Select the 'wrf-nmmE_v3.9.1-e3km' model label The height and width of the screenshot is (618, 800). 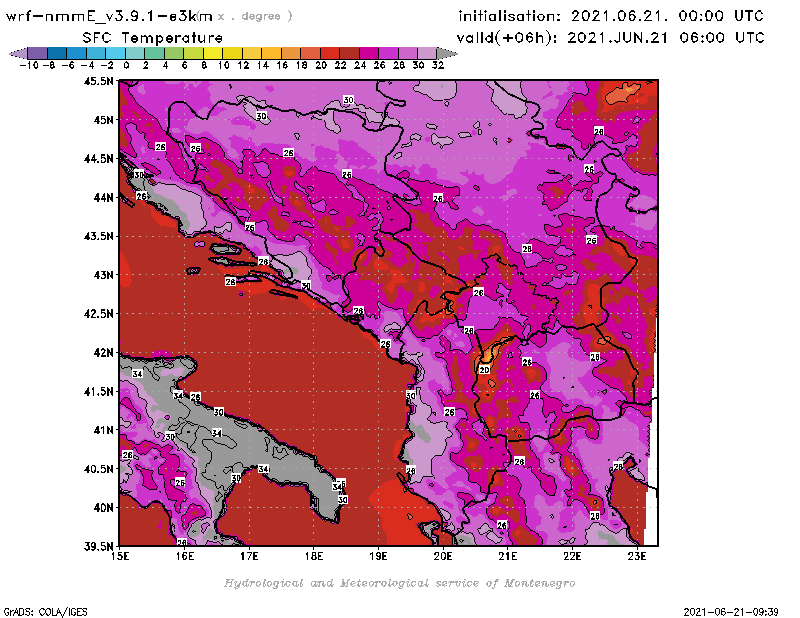109,16
